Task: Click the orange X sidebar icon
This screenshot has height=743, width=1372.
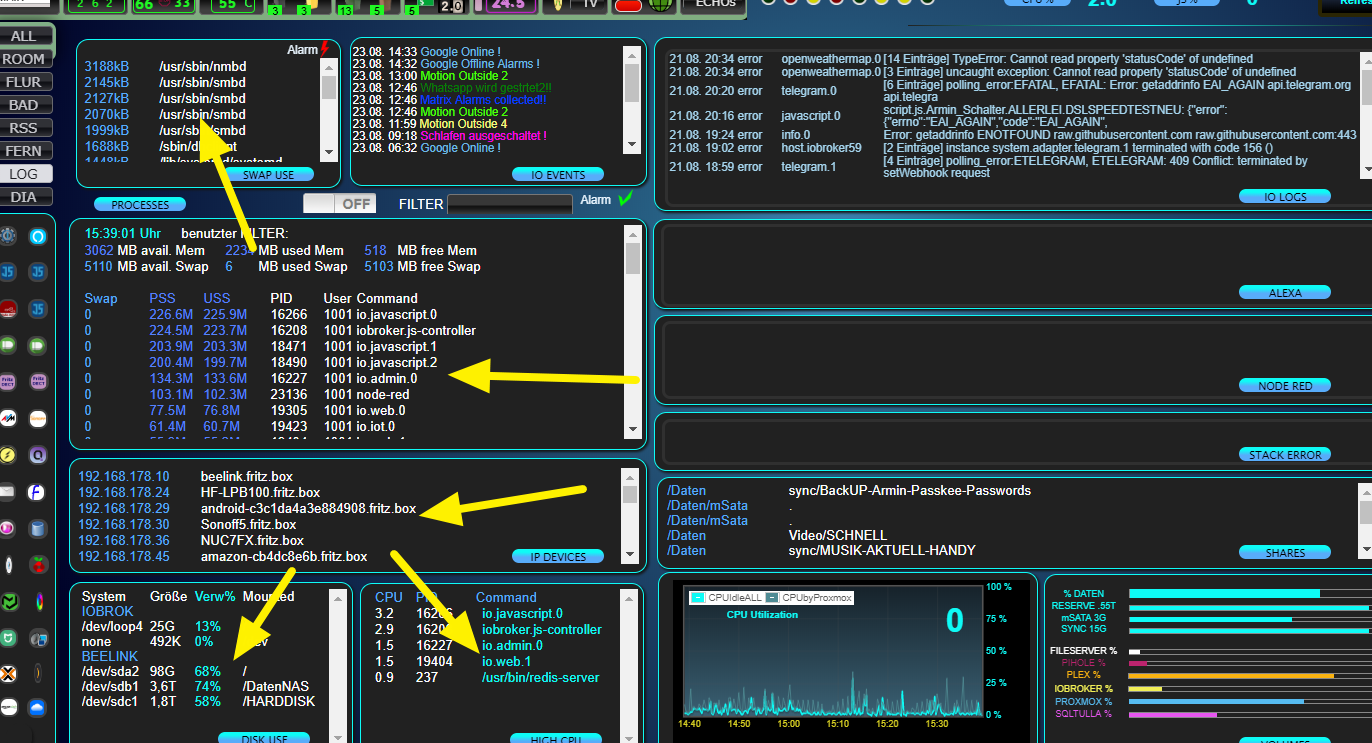Action: point(8,673)
